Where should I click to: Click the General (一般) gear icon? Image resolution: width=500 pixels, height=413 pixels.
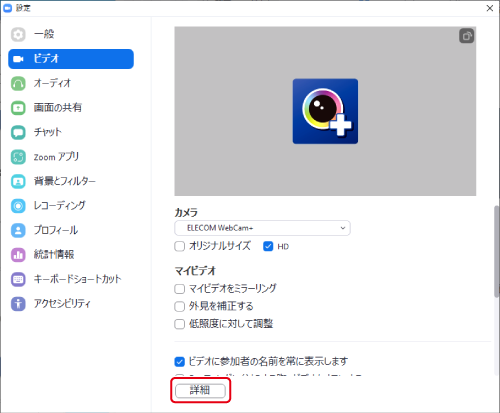click(18, 34)
